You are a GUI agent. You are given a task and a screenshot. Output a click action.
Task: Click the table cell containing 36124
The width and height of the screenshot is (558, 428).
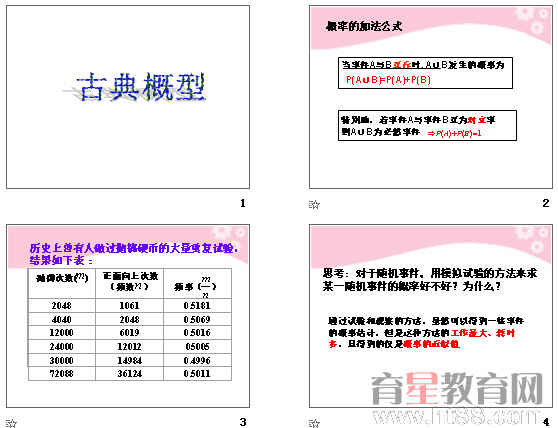(130, 374)
